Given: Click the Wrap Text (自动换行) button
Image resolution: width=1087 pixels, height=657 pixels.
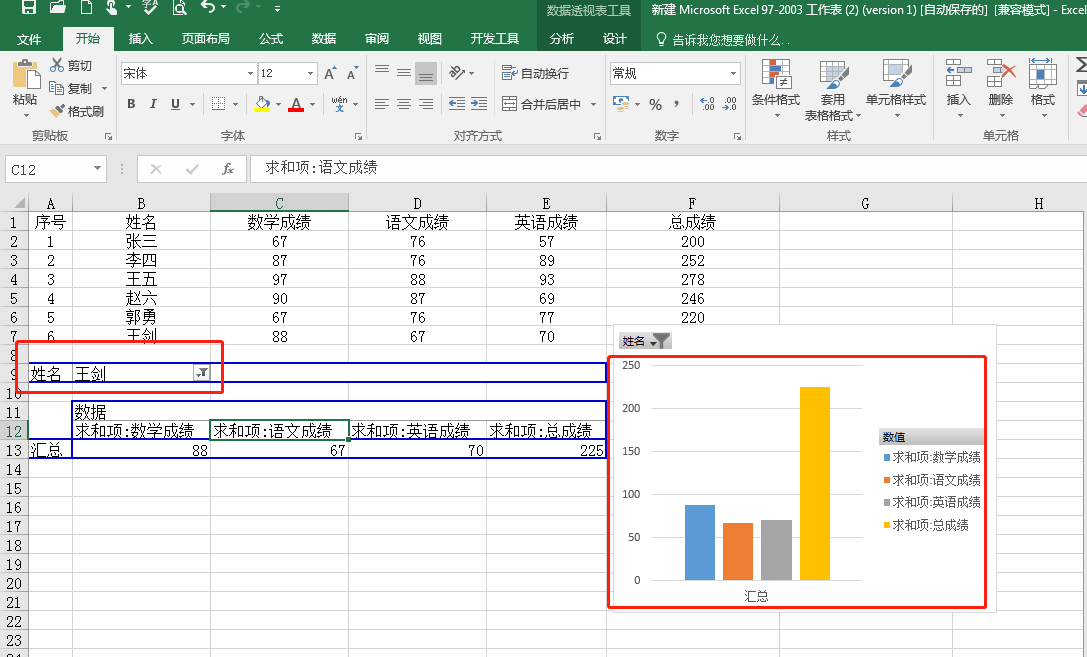Looking at the screenshot, I should pyautogui.click(x=535, y=73).
